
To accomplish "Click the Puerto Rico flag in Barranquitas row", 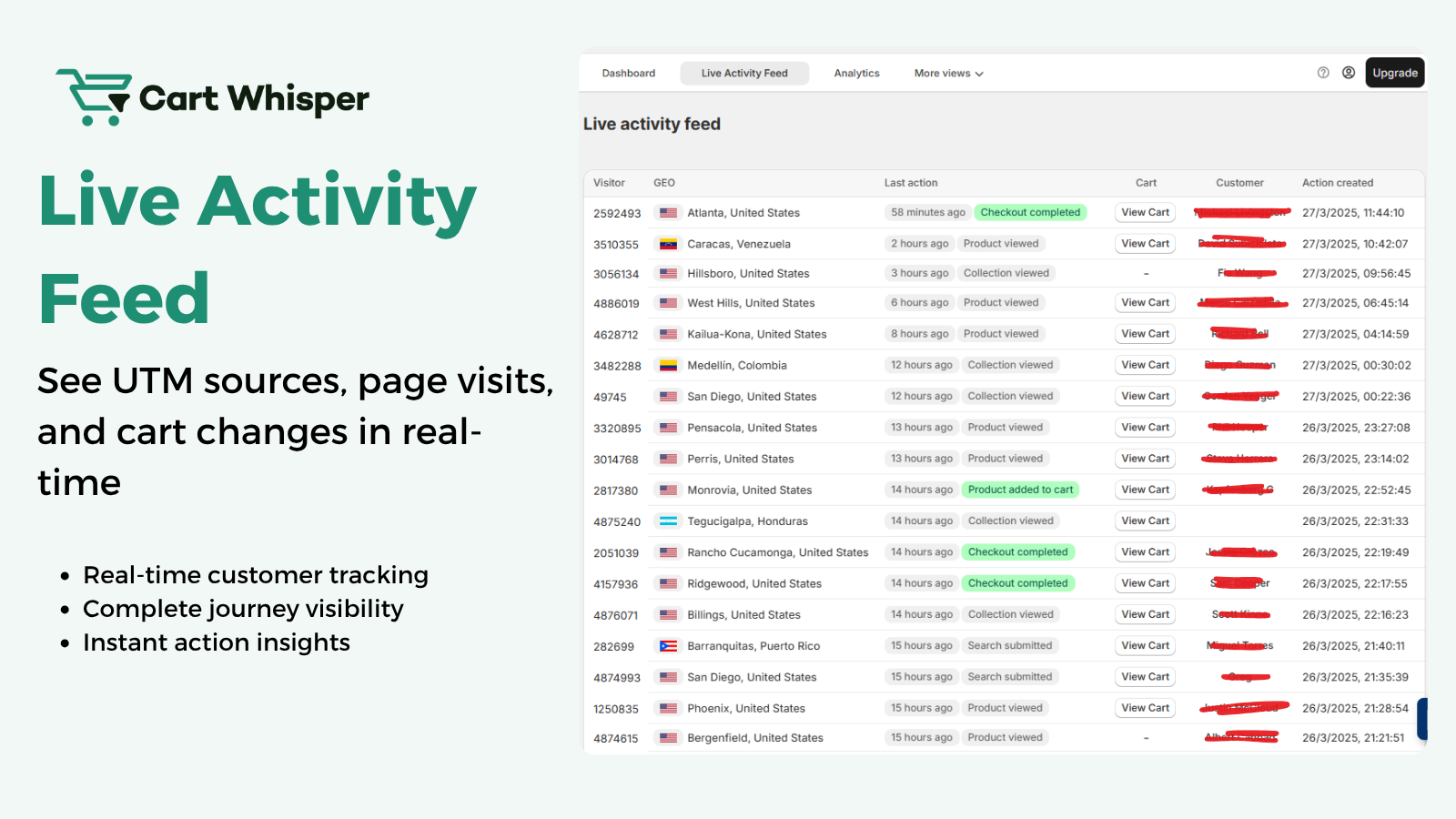I will click(x=669, y=646).
